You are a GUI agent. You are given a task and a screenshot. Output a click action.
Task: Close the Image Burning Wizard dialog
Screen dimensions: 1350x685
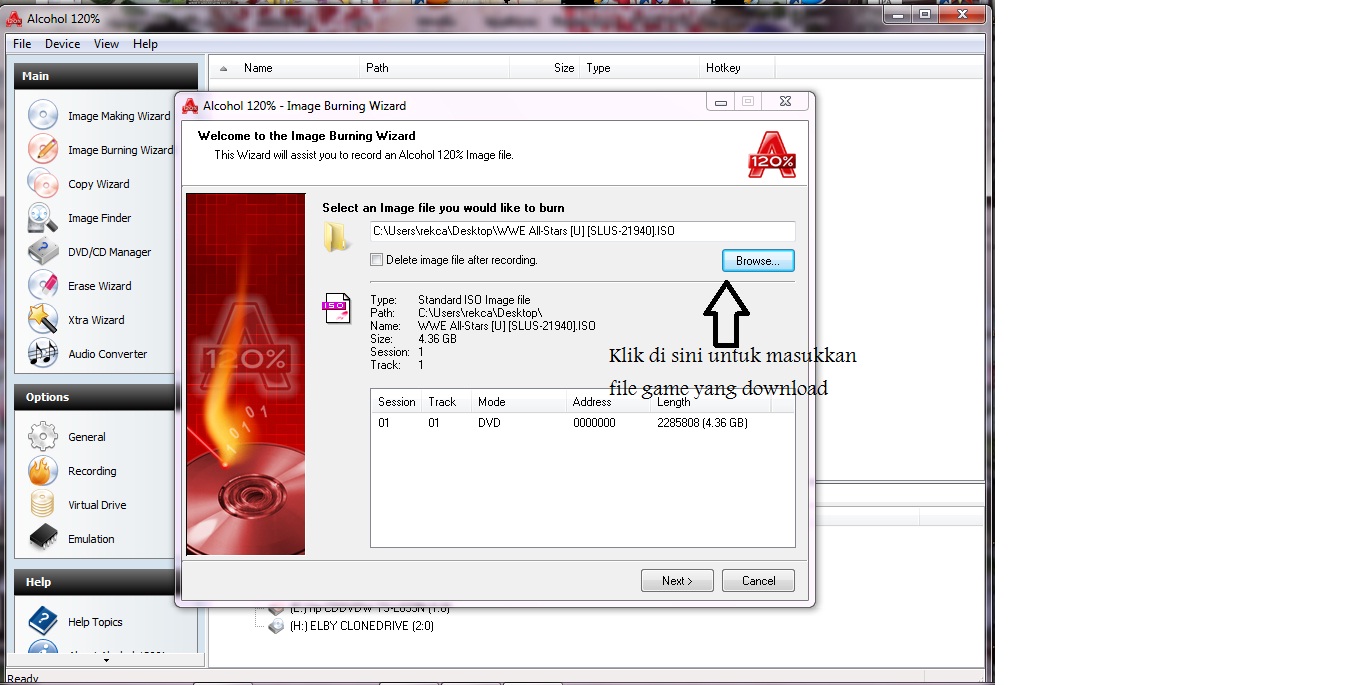pyautogui.click(x=786, y=102)
